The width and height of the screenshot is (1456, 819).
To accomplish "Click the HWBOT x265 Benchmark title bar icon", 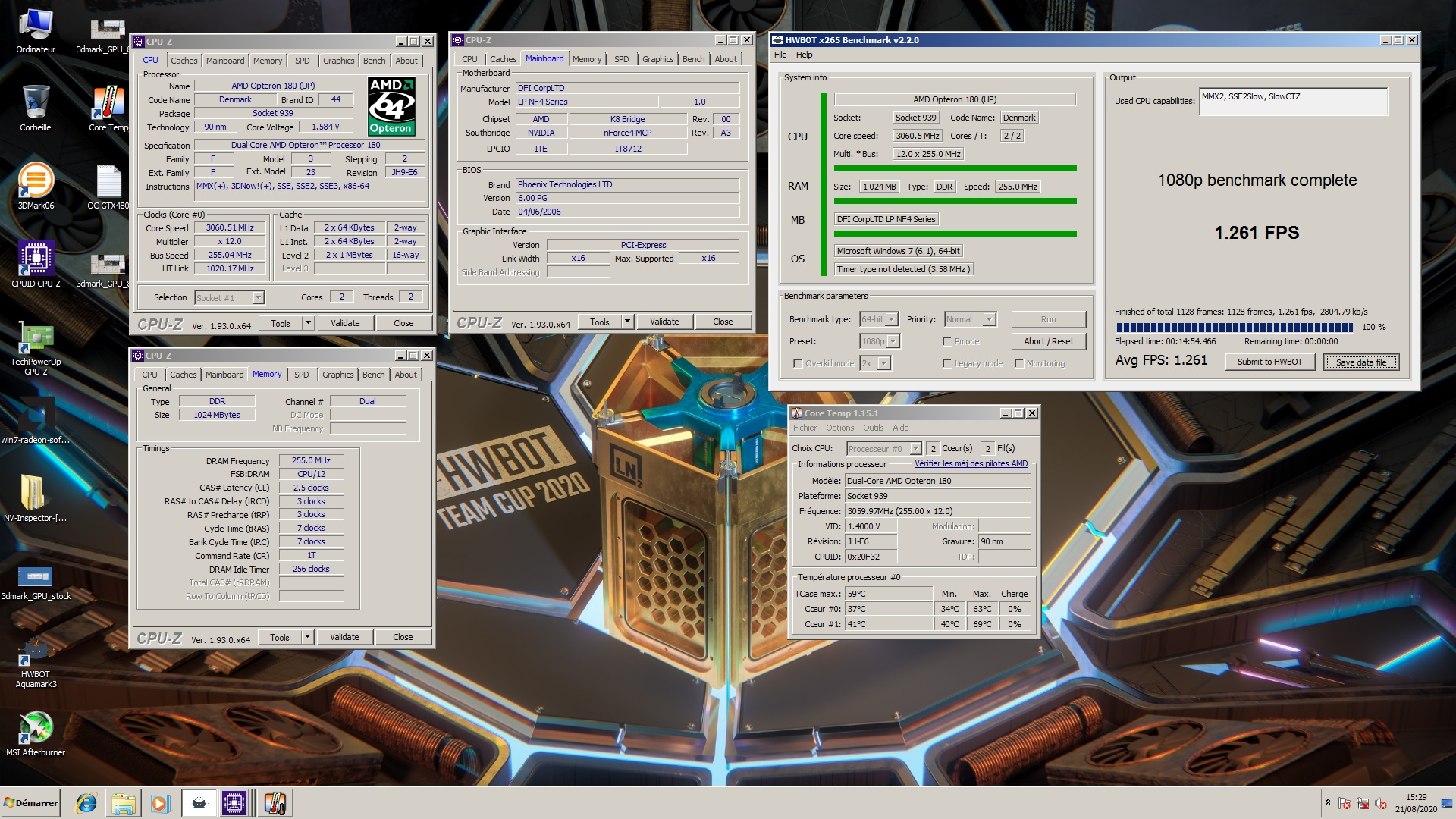I will pyautogui.click(x=777, y=40).
